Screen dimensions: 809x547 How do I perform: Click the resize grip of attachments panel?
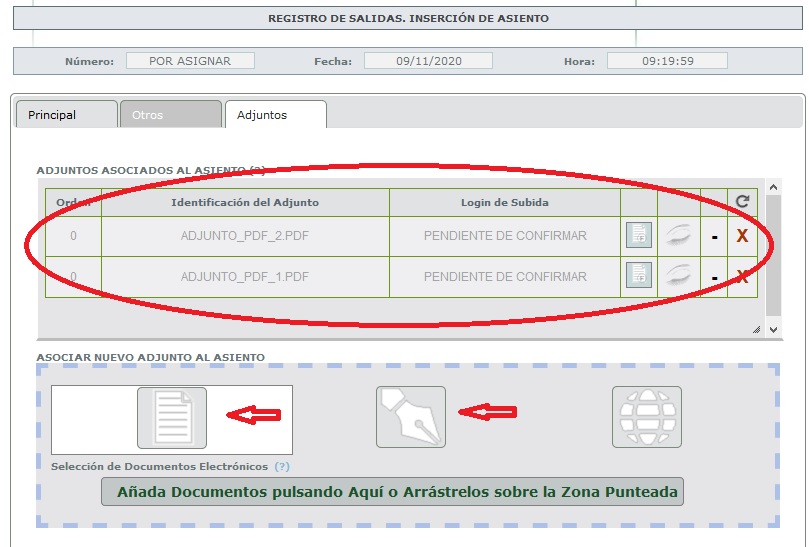(756, 329)
